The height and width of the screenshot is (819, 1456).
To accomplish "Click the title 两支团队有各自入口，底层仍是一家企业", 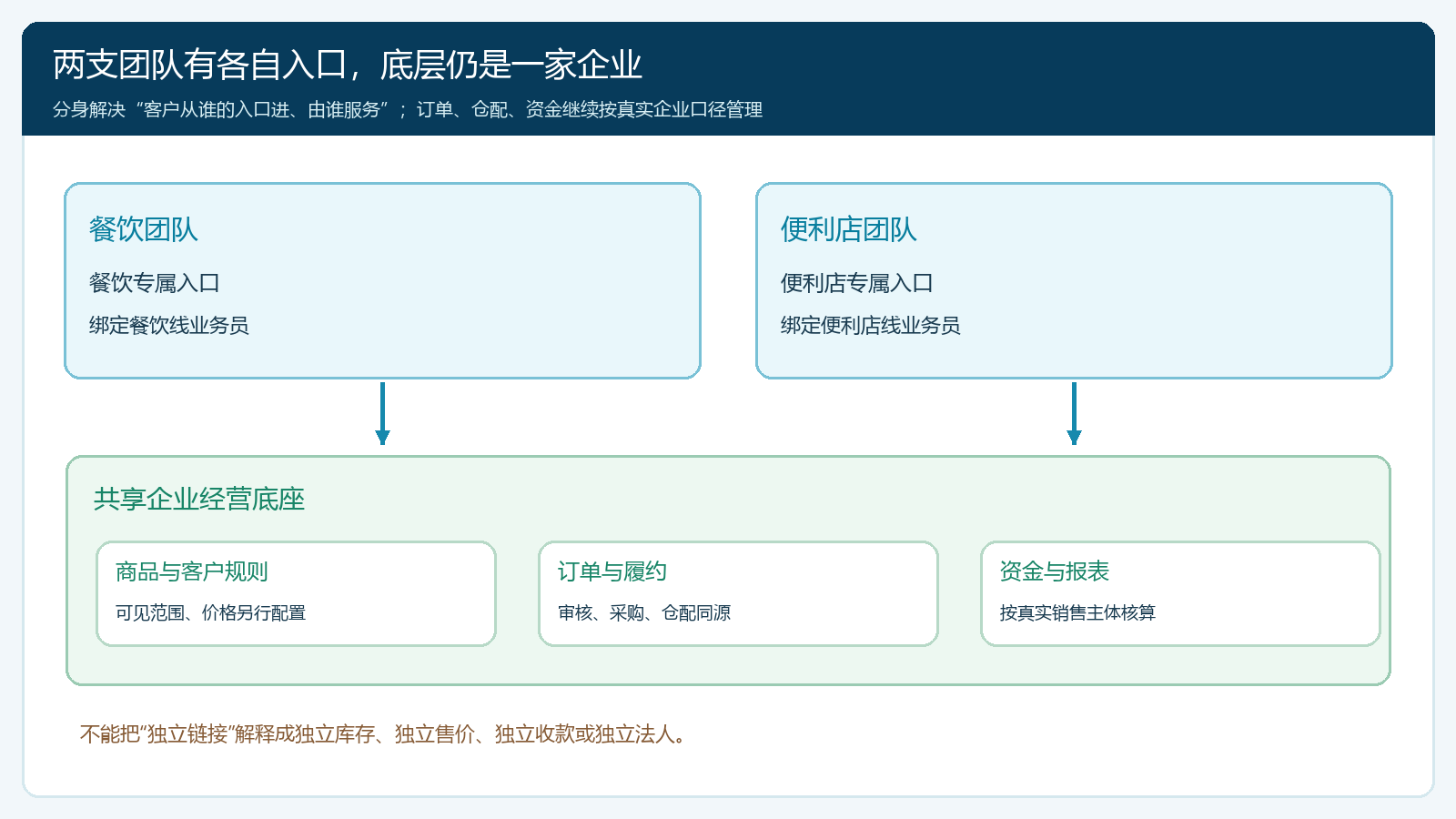I will pos(348,66).
